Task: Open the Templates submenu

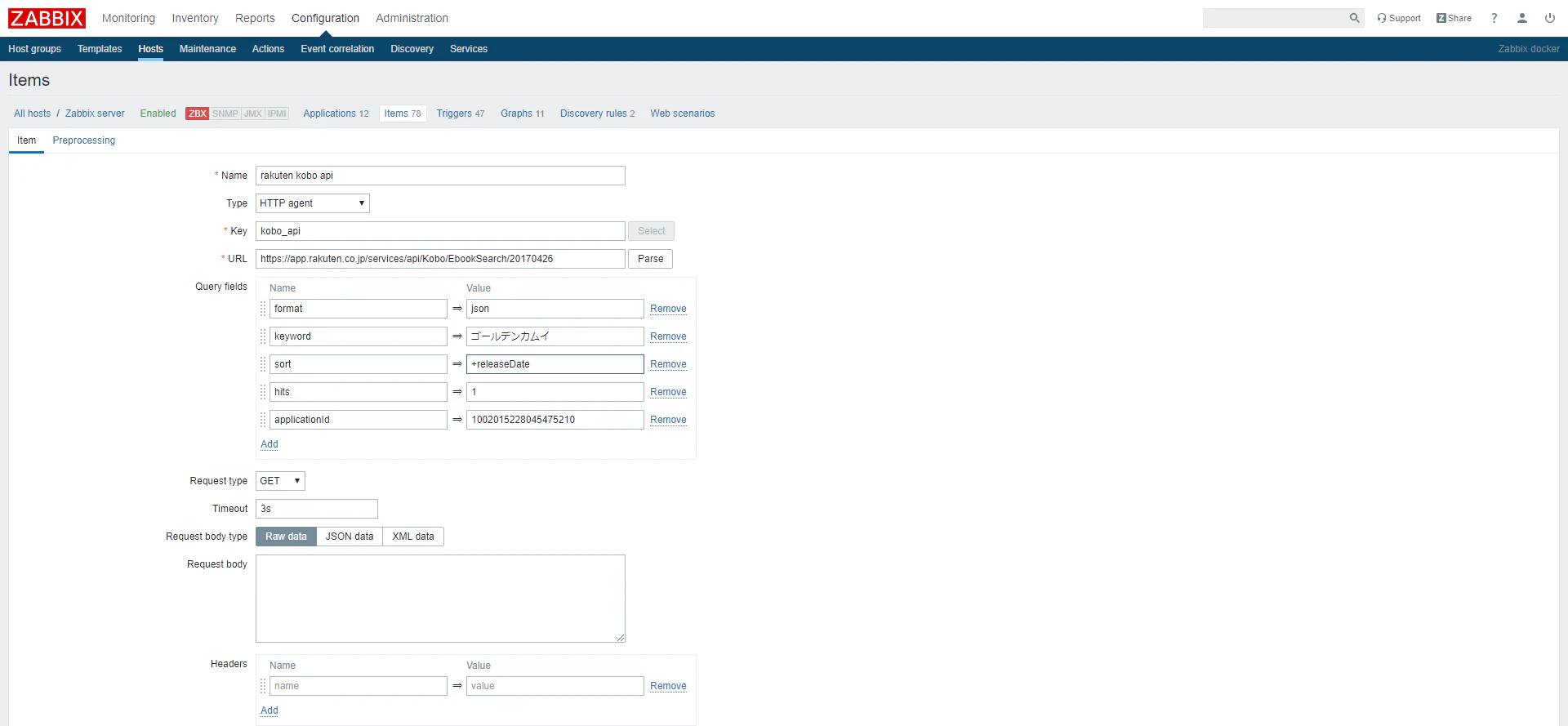Action: tap(100, 49)
